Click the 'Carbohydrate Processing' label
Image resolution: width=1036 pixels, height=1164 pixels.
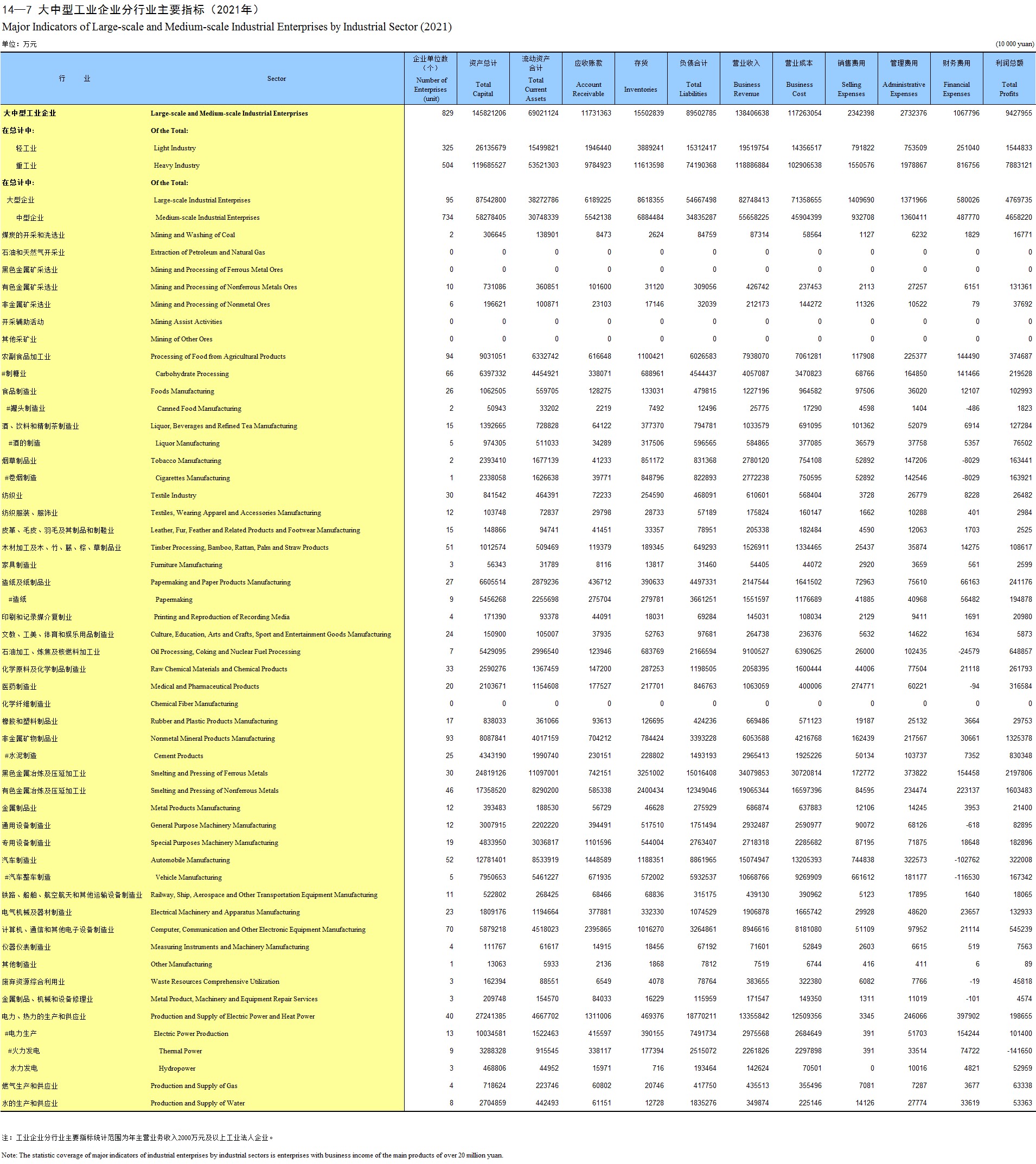(x=192, y=374)
